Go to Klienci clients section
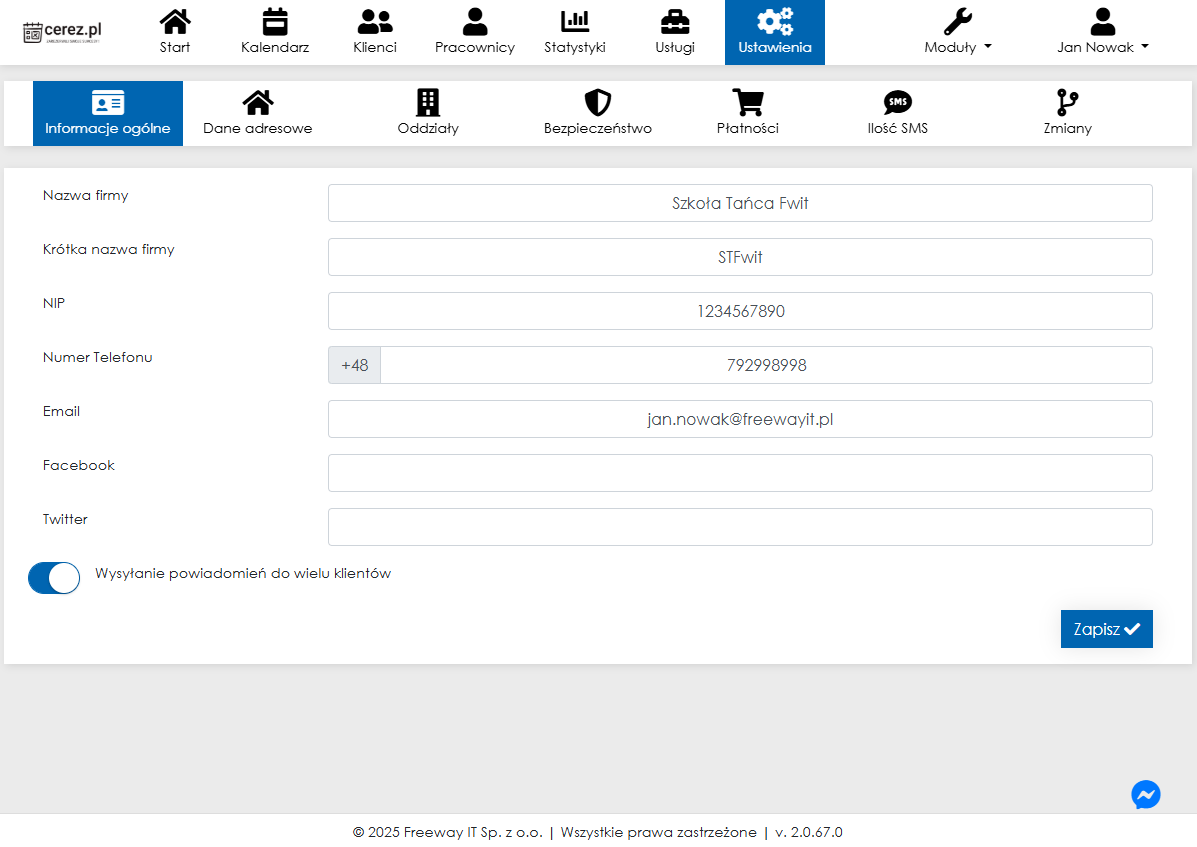This screenshot has width=1197, height=847. coord(375,32)
